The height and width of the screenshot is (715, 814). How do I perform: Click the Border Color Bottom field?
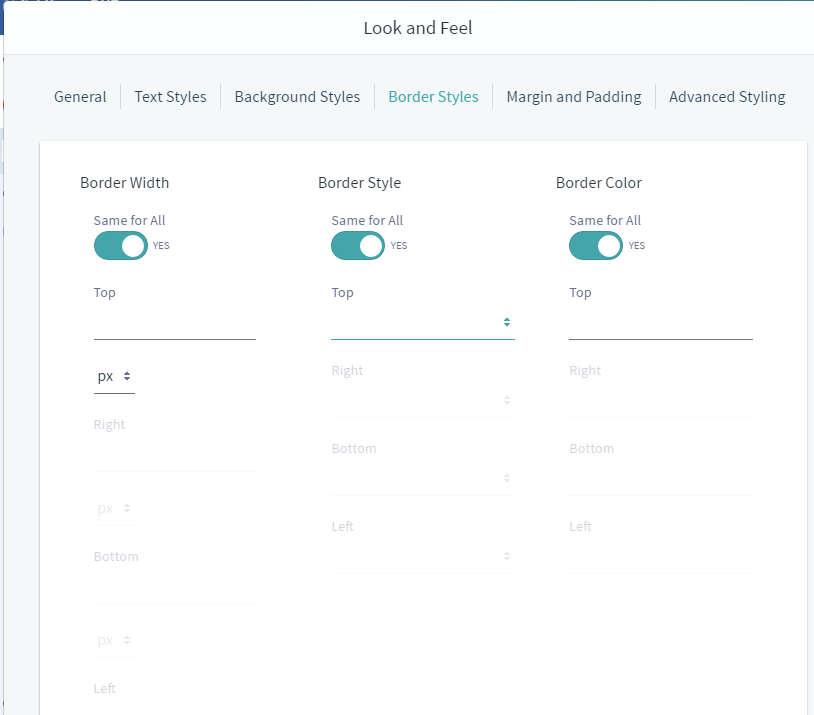[x=660, y=478]
